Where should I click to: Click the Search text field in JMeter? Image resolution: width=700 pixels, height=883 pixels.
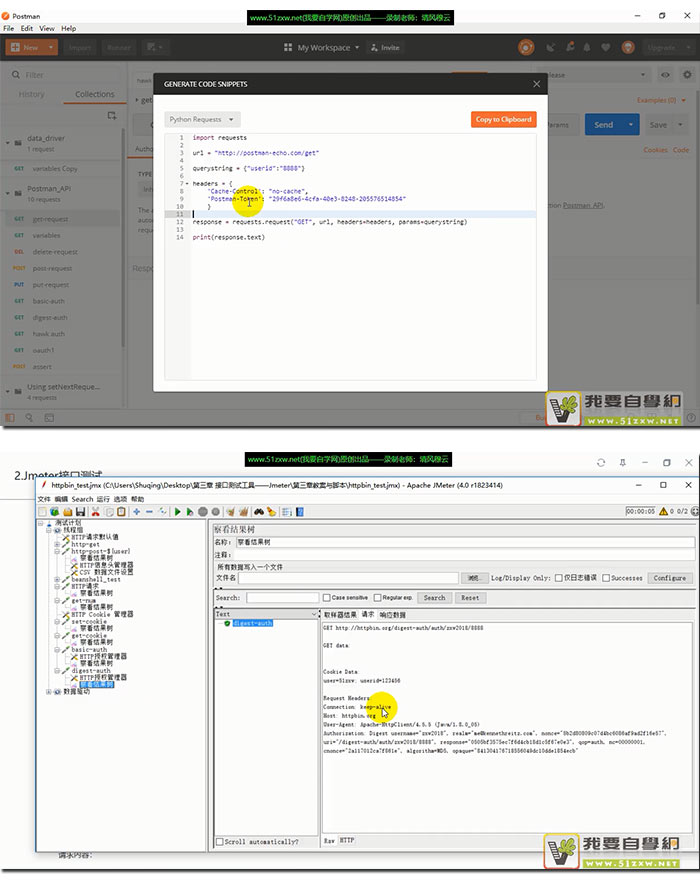click(282, 597)
